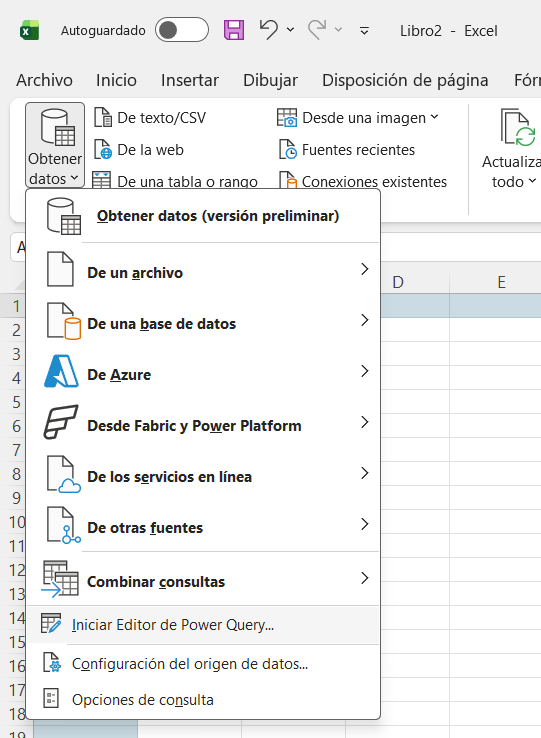Image resolution: width=541 pixels, height=738 pixels.
Task: Open the Actualizar todo dropdown arrow
Action: pyautogui.click(x=532, y=181)
